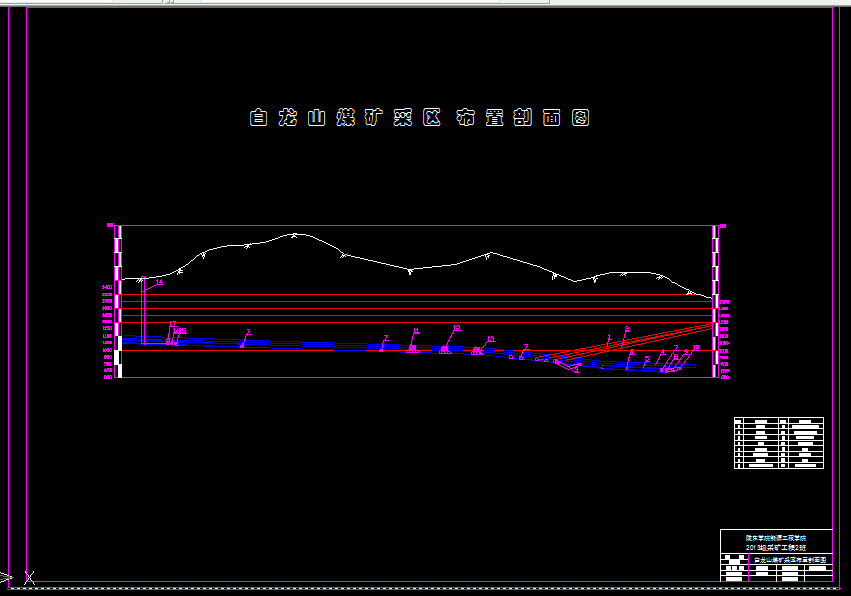Select callout number 3 below the coal seam
This screenshot has width=851, height=596.
pyautogui.click(x=577, y=369)
